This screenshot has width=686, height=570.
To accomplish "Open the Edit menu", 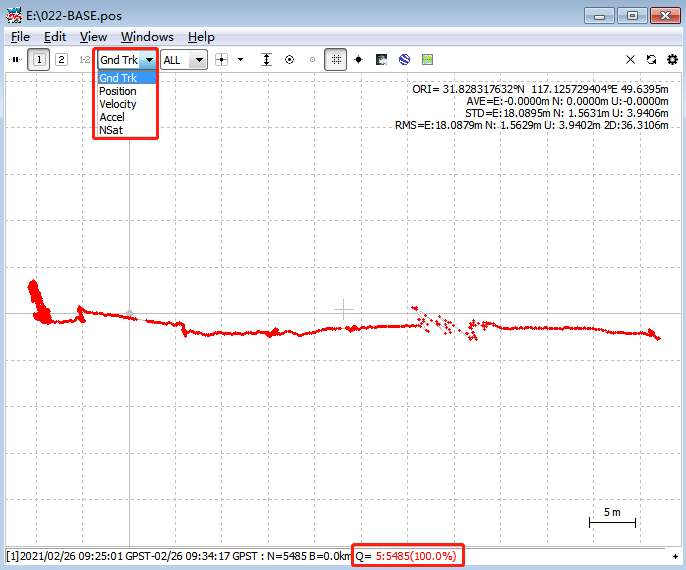I will (x=55, y=37).
